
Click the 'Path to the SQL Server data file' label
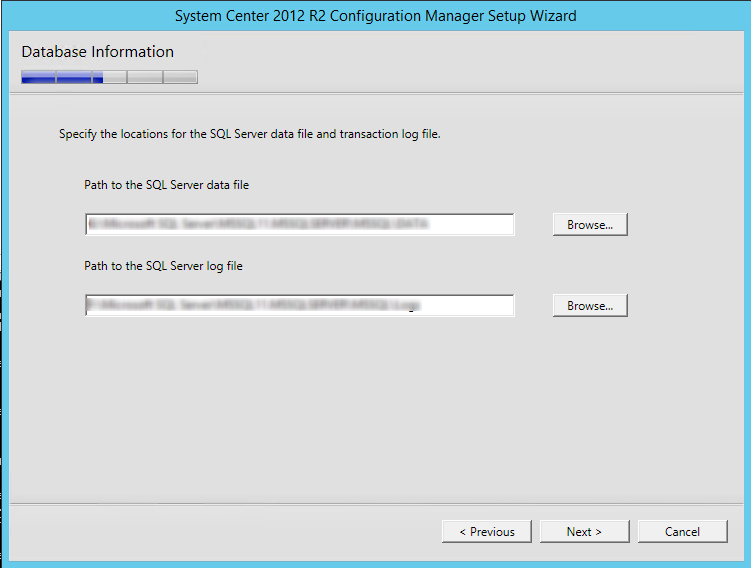click(167, 185)
